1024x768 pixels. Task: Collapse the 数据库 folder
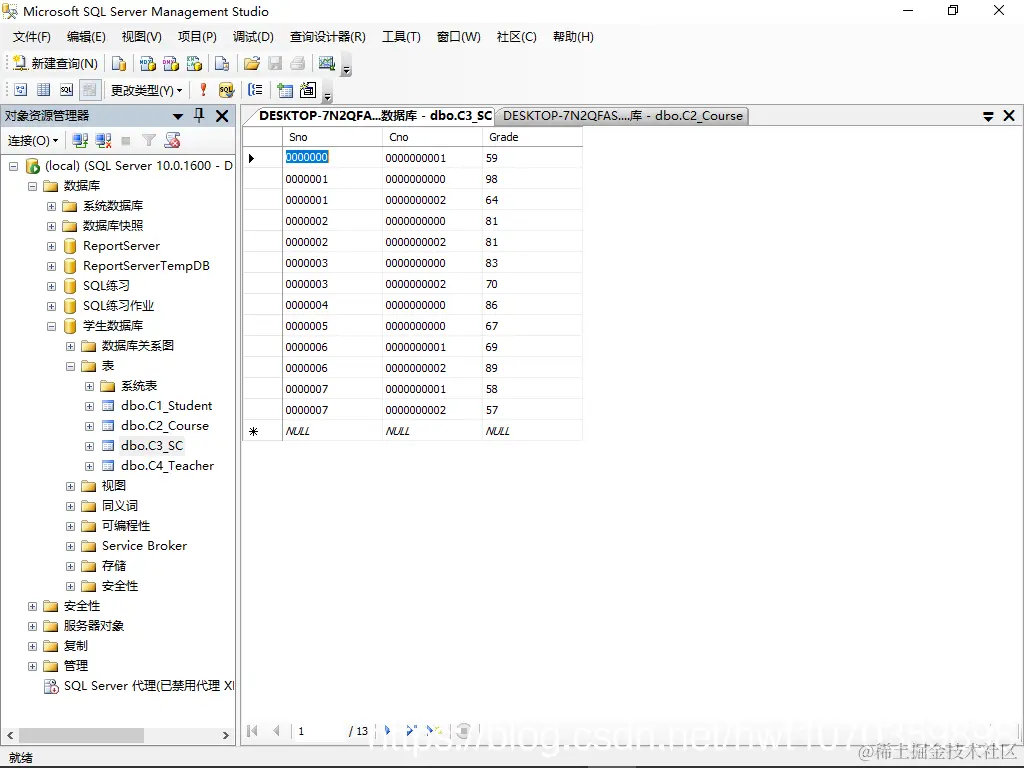point(32,186)
